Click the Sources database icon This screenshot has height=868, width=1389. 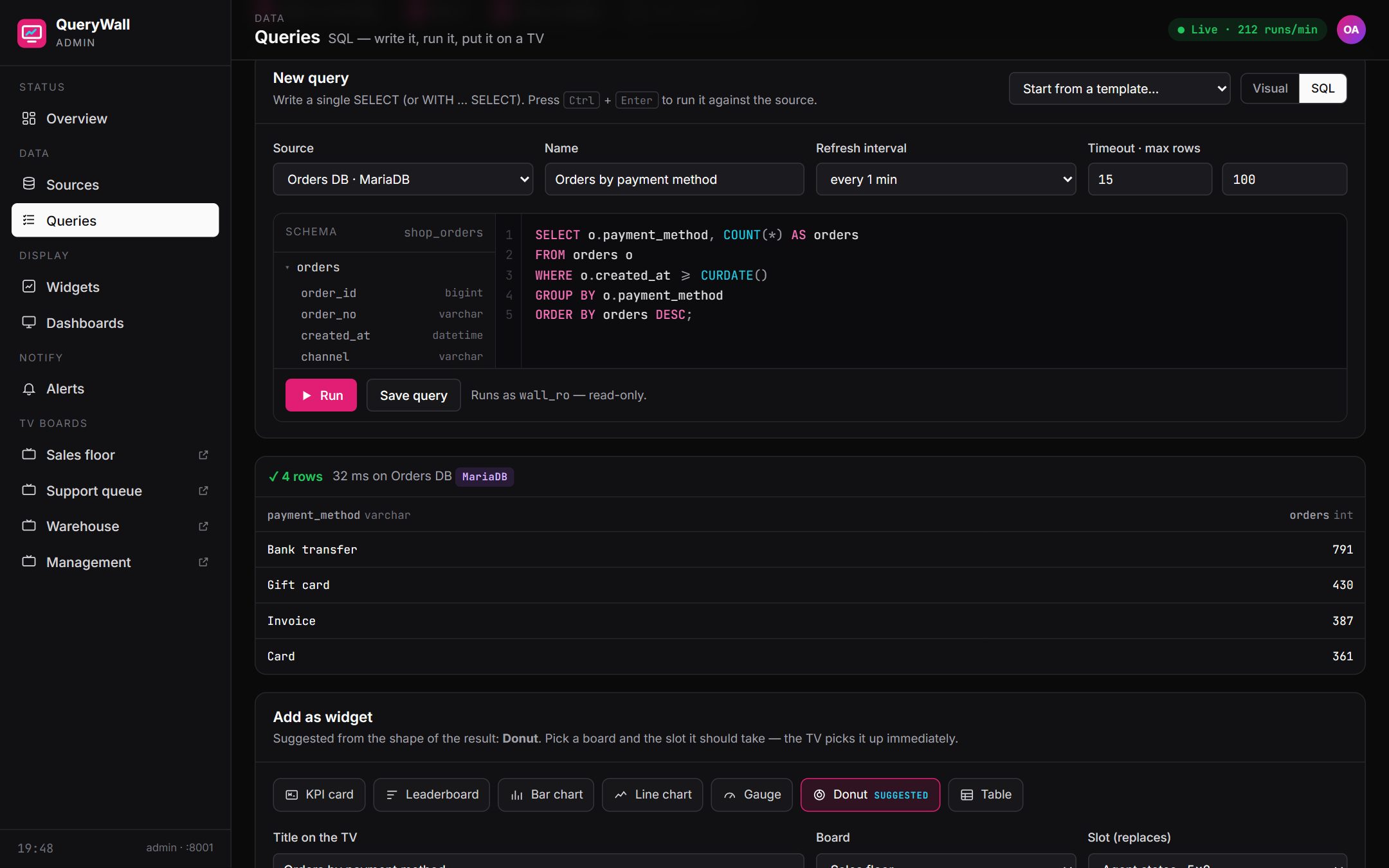[29, 185]
